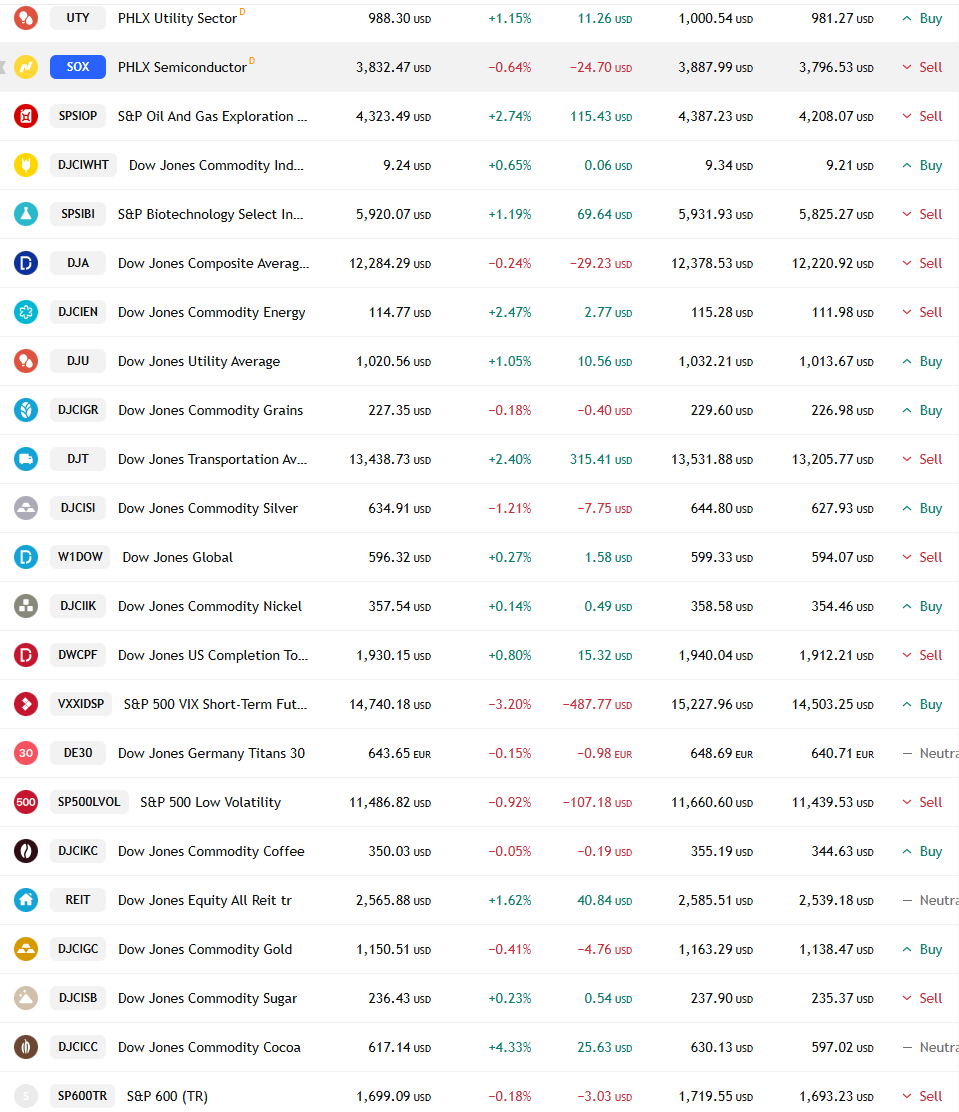Click the SPSIOP red logo icon

click(x=26, y=116)
